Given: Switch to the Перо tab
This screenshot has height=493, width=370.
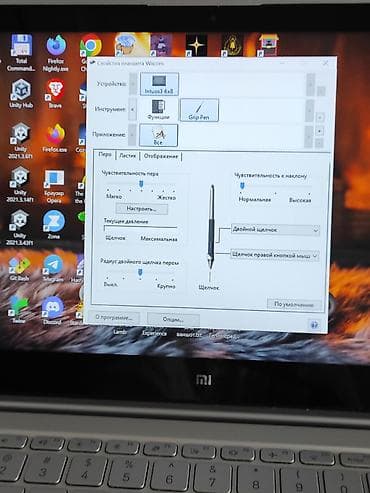Looking at the screenshot, I should pyautogui.click(x=105, y=155).
